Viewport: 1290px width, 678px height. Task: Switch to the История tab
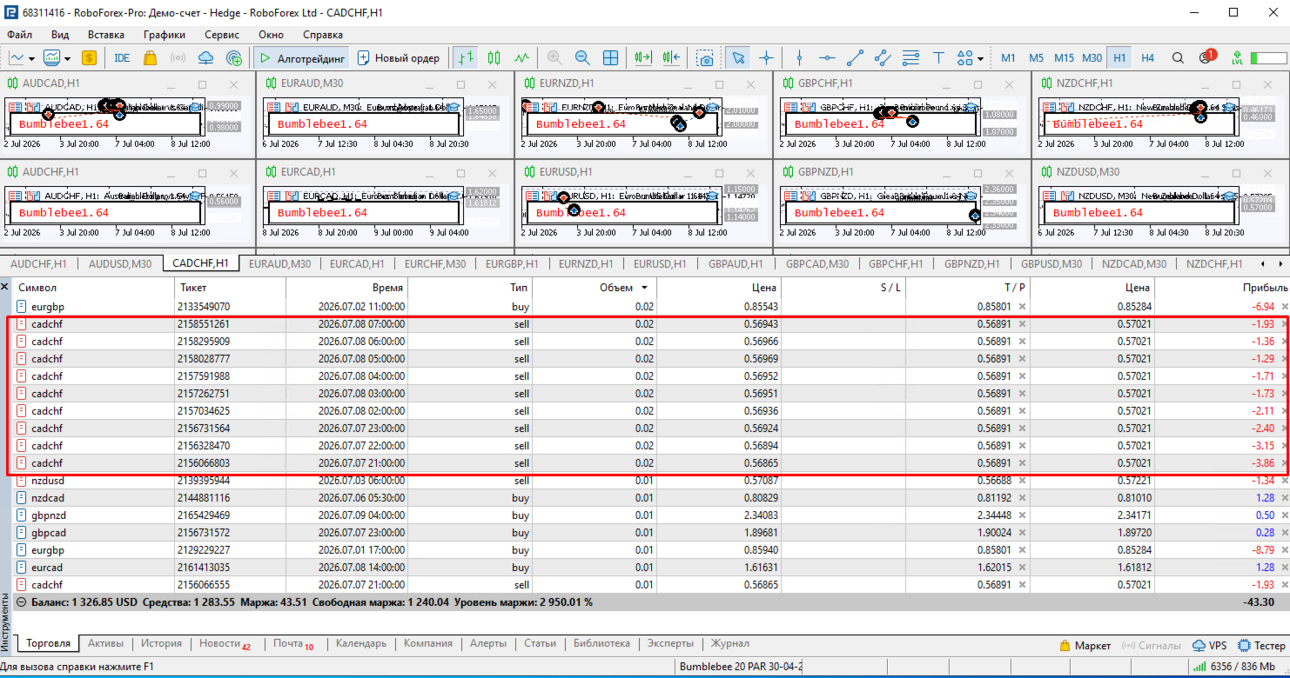coord(161,644)
